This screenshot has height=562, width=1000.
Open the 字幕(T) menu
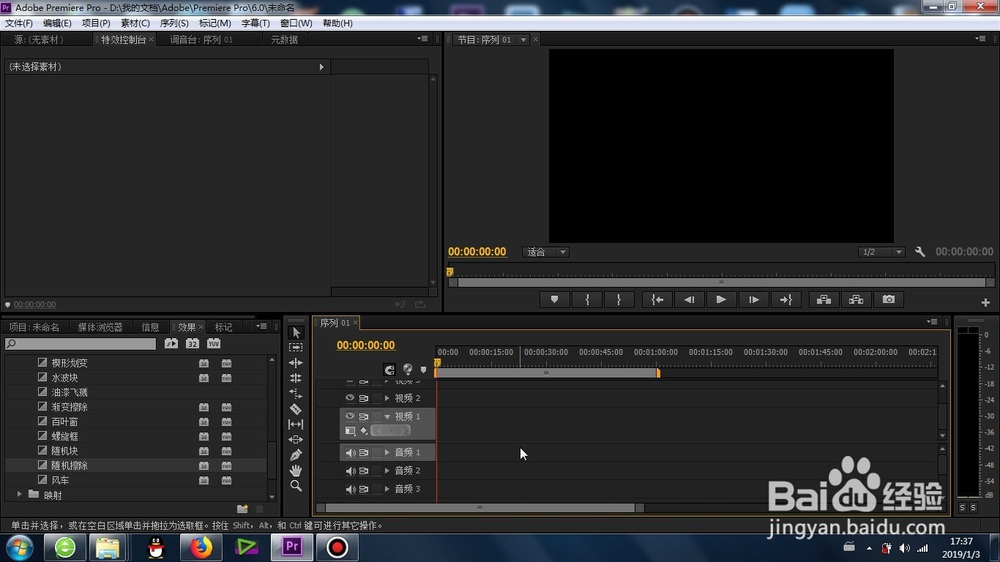(255, 23)
